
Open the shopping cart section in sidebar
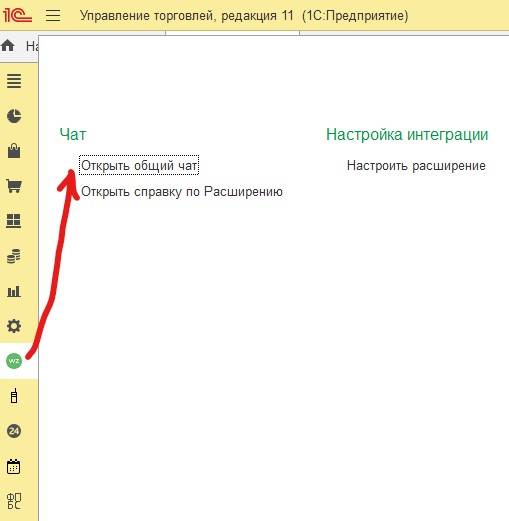[x=14, y=186]
